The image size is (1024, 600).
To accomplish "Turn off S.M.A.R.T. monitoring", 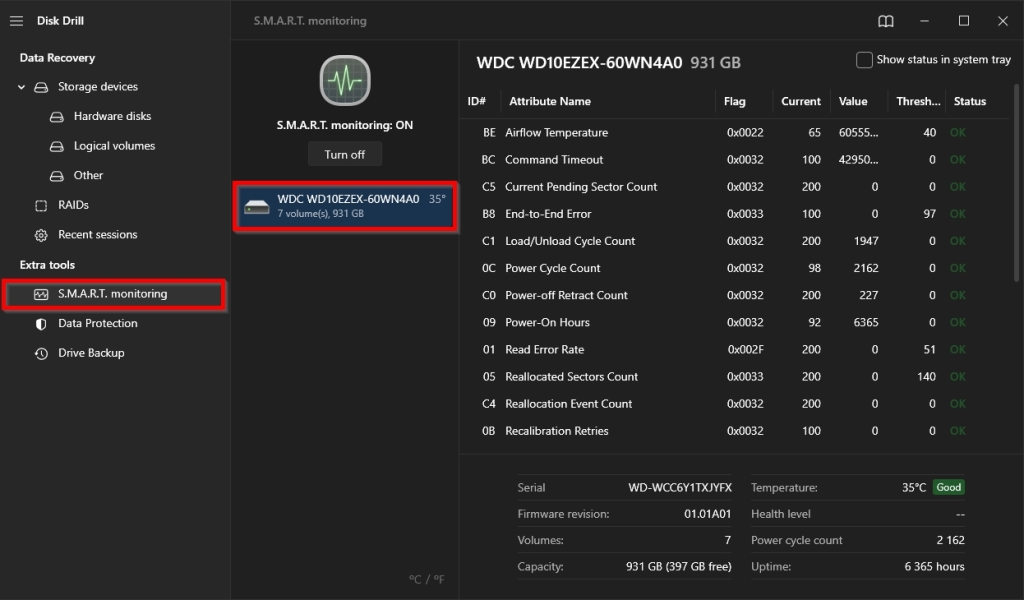I will (344, 154).
